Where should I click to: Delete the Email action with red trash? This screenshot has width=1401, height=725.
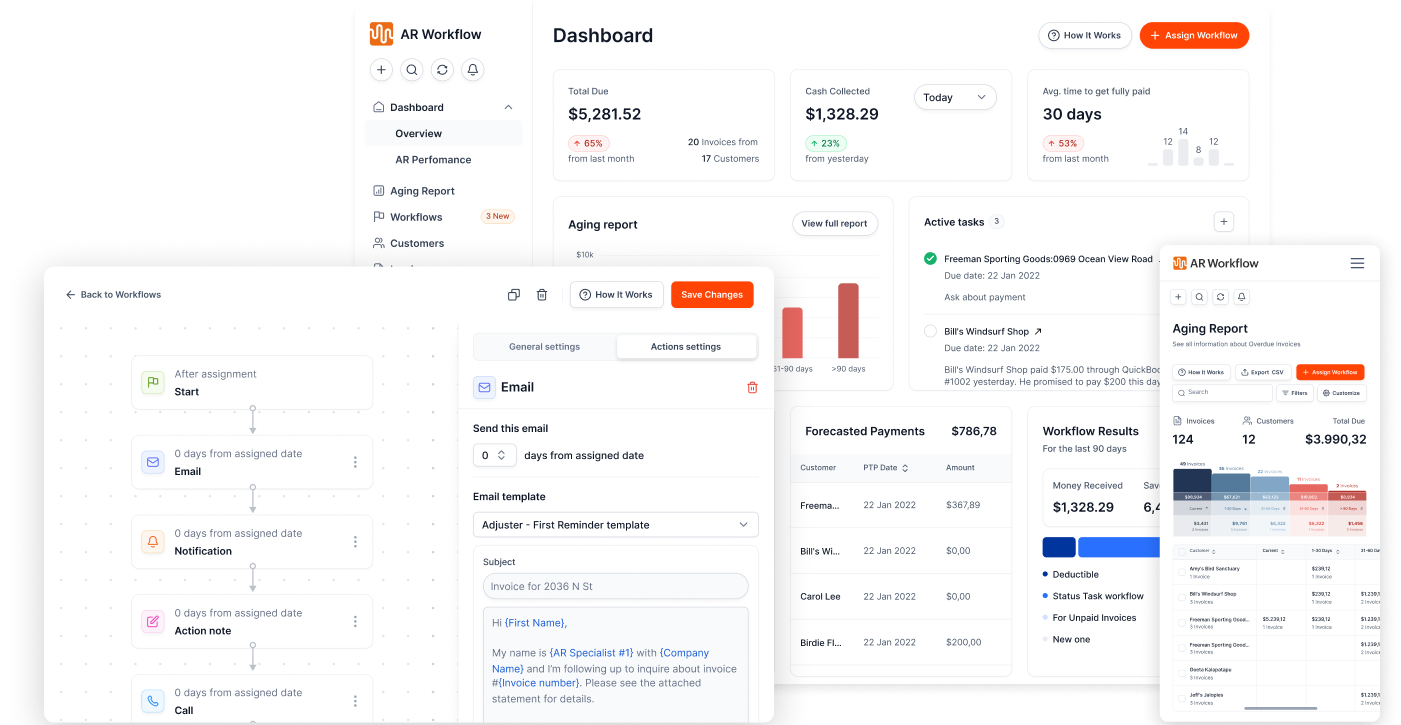pos(752,387)
